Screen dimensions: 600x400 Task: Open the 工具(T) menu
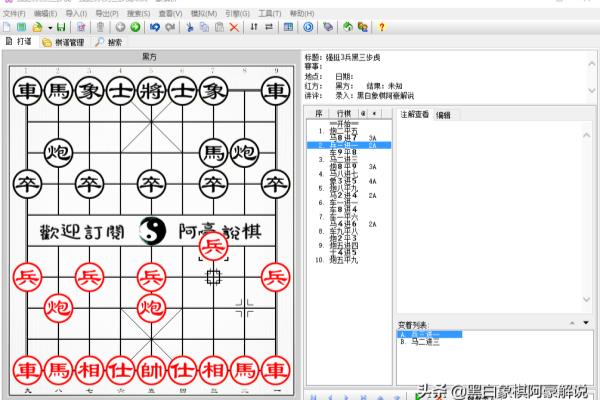[268, 13]
